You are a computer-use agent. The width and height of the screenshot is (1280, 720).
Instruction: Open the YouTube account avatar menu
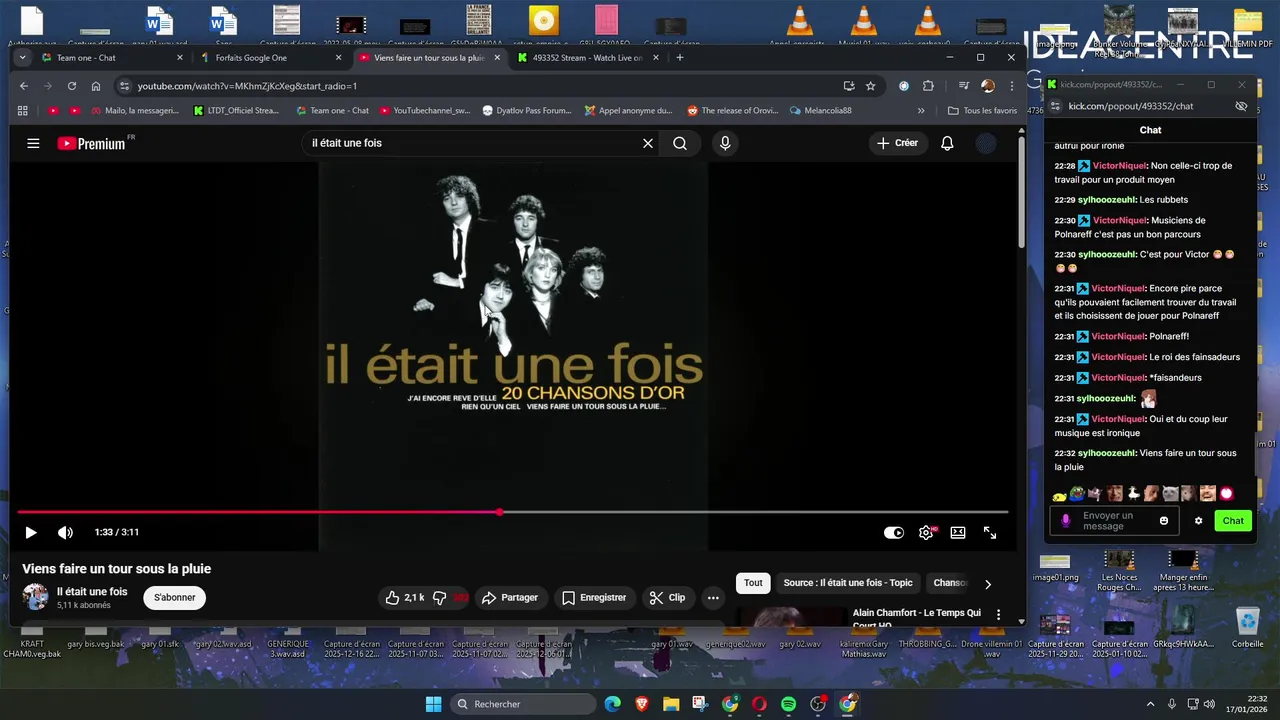986,143
